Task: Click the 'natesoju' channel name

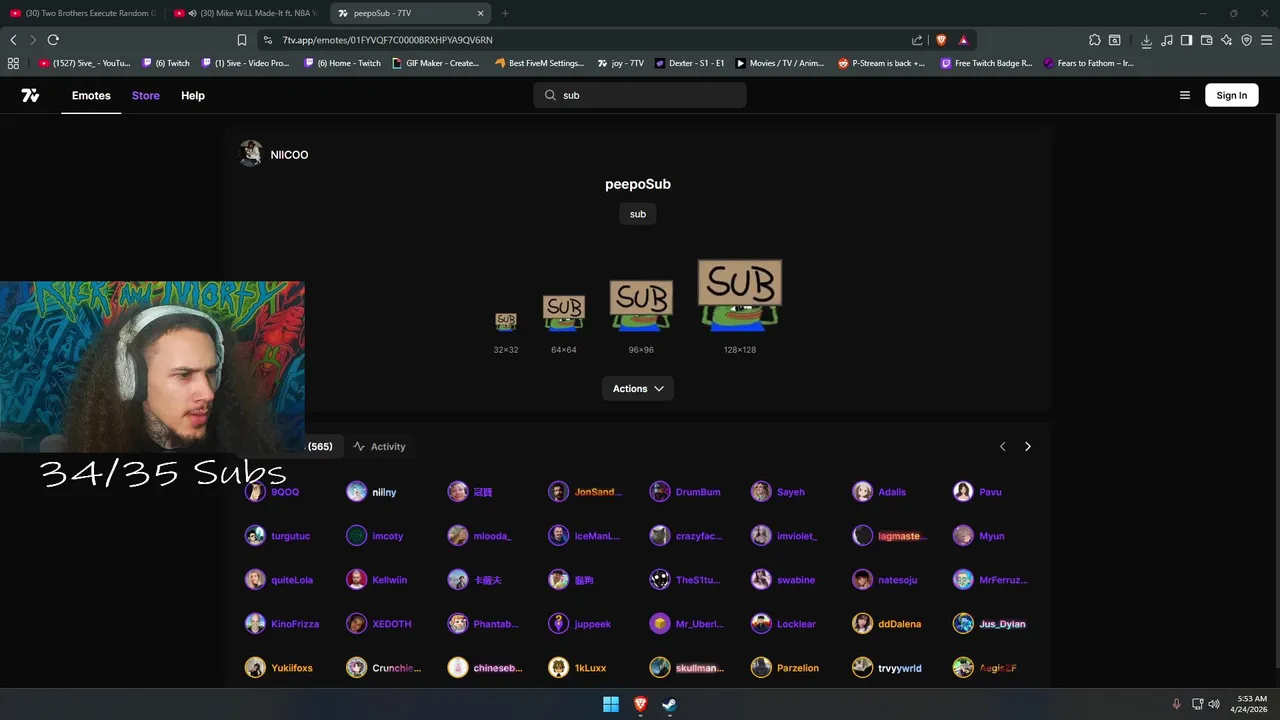Action: 898,580
